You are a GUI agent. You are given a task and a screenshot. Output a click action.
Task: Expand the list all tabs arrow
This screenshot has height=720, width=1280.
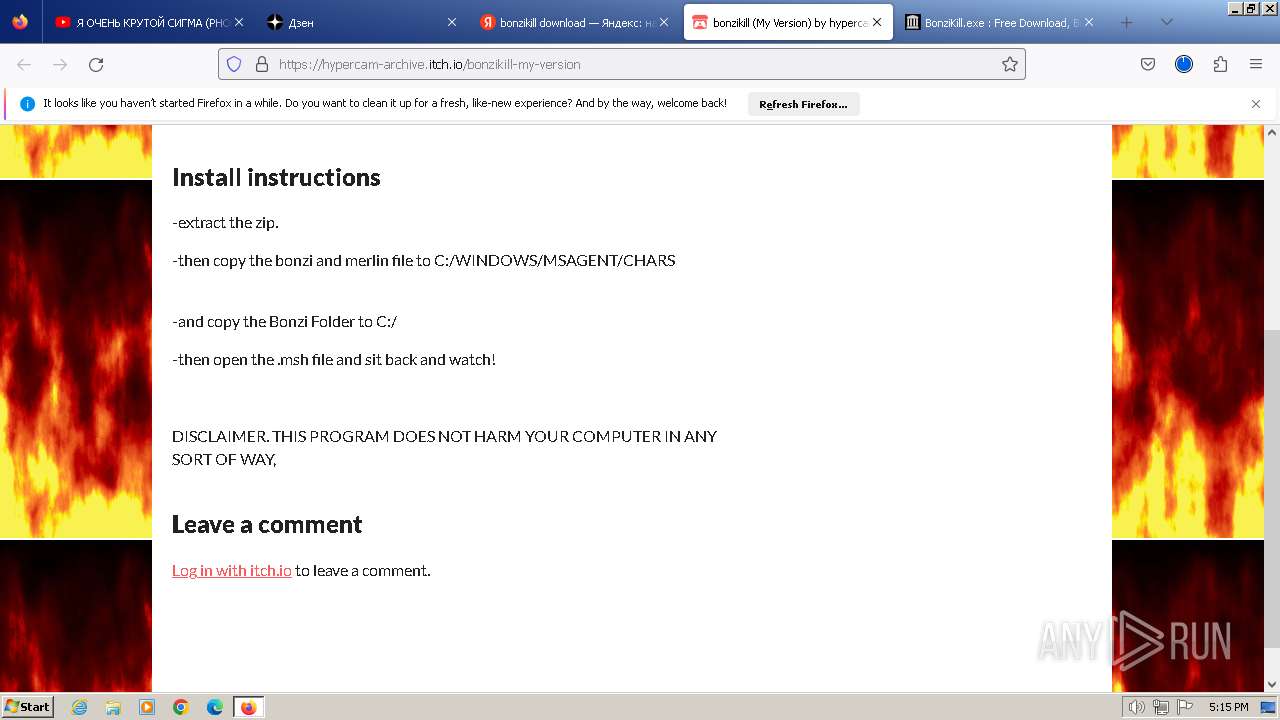[1166, 22]
